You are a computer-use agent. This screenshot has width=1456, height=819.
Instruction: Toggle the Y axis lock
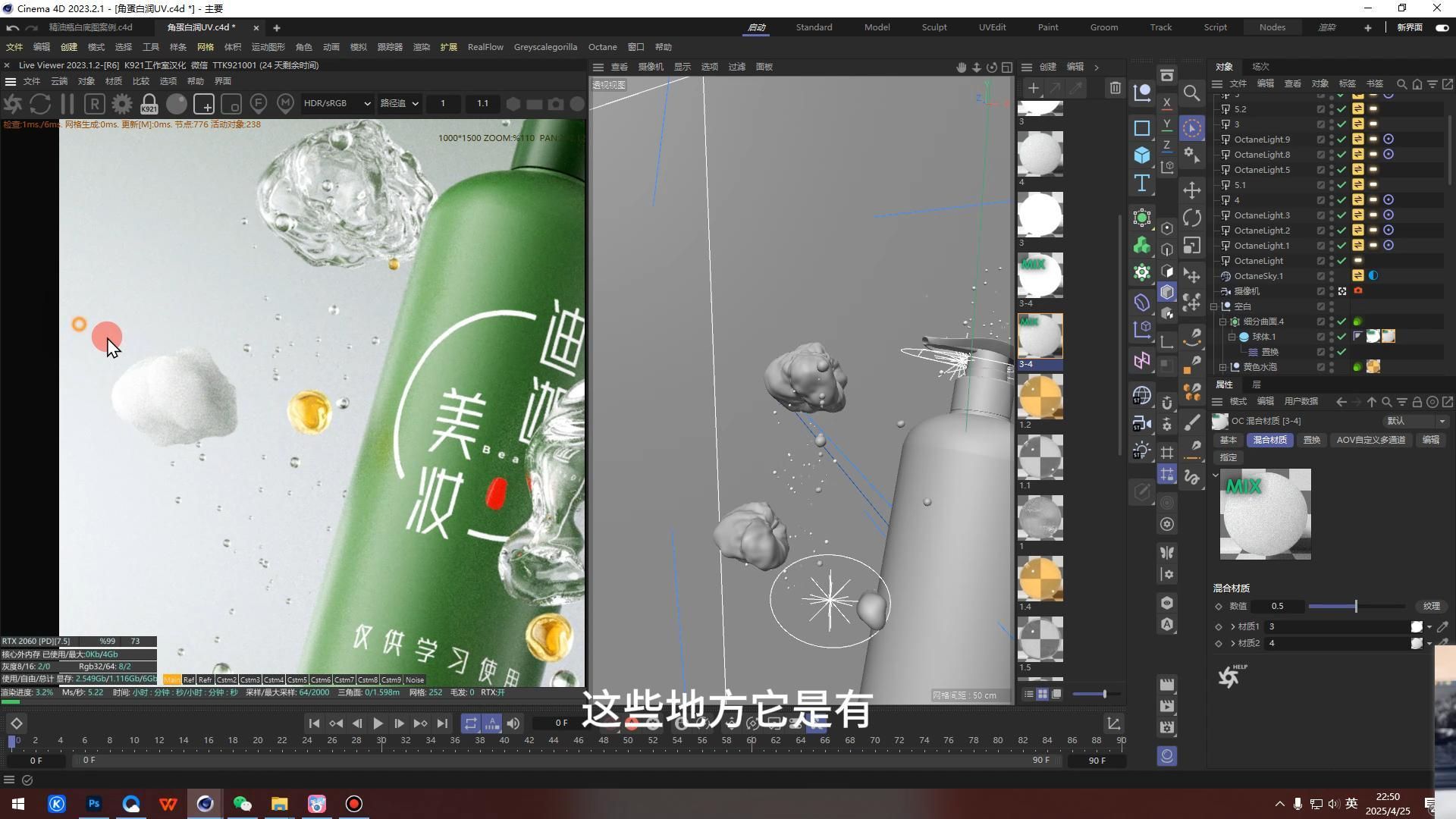pyautogui.click(x=1167, y=124)
